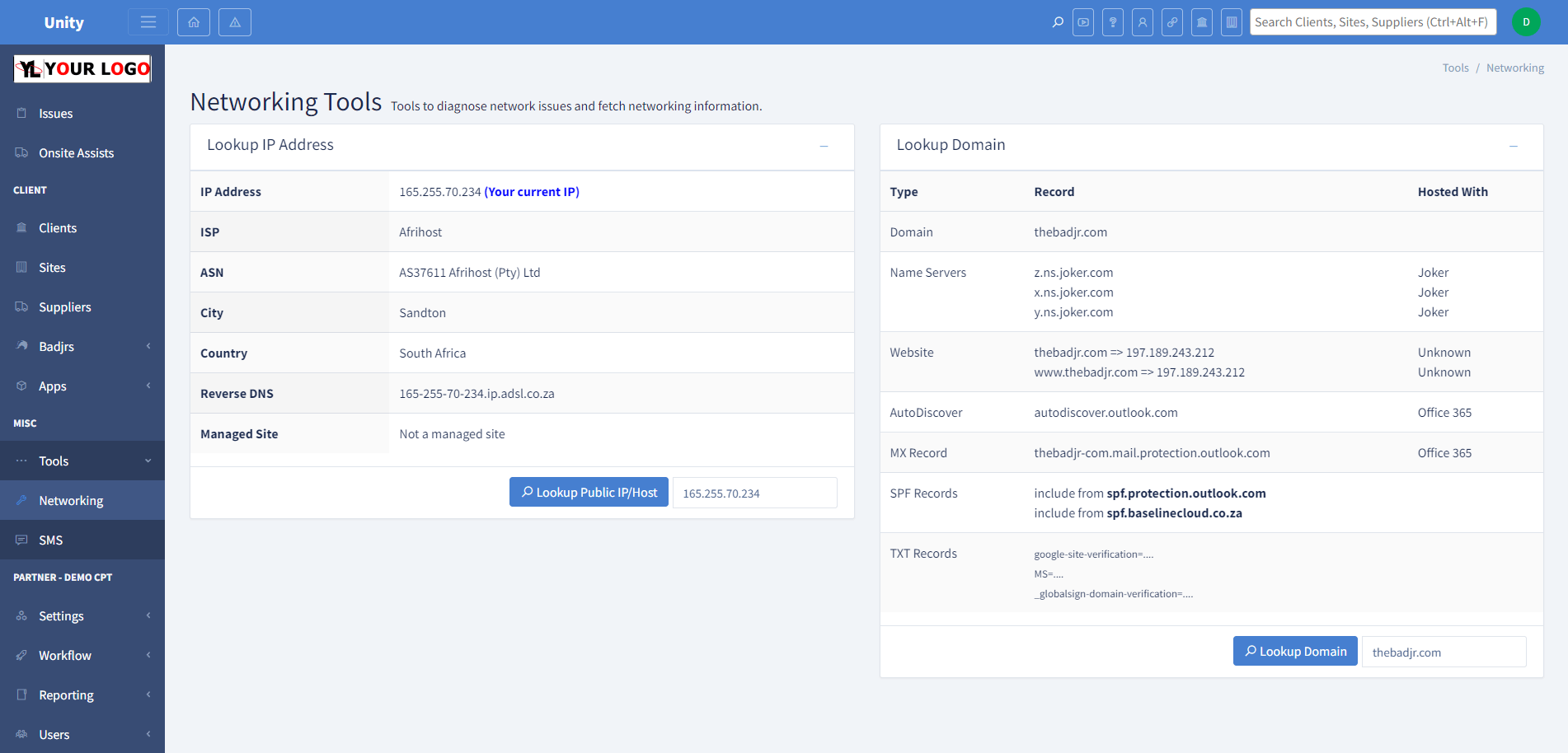Click the Lookup Domain button
This screenshot has width=1568, height=753.
pyautogui.click(x=1295, y=651)
